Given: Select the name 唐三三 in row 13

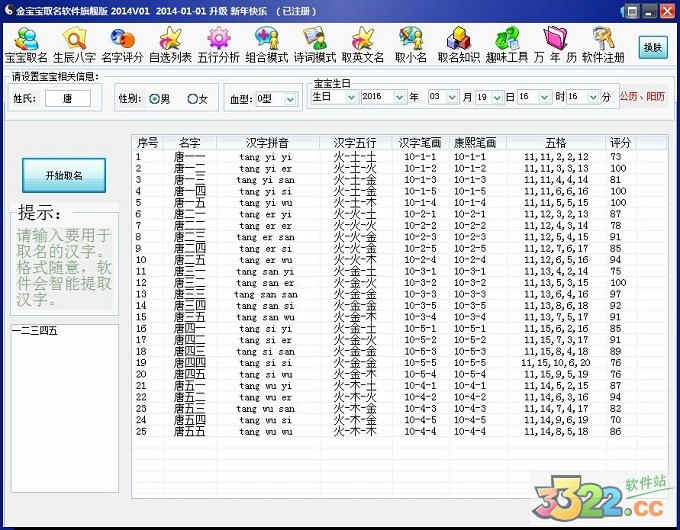Looking at the screenshot, I should [190, 294].
